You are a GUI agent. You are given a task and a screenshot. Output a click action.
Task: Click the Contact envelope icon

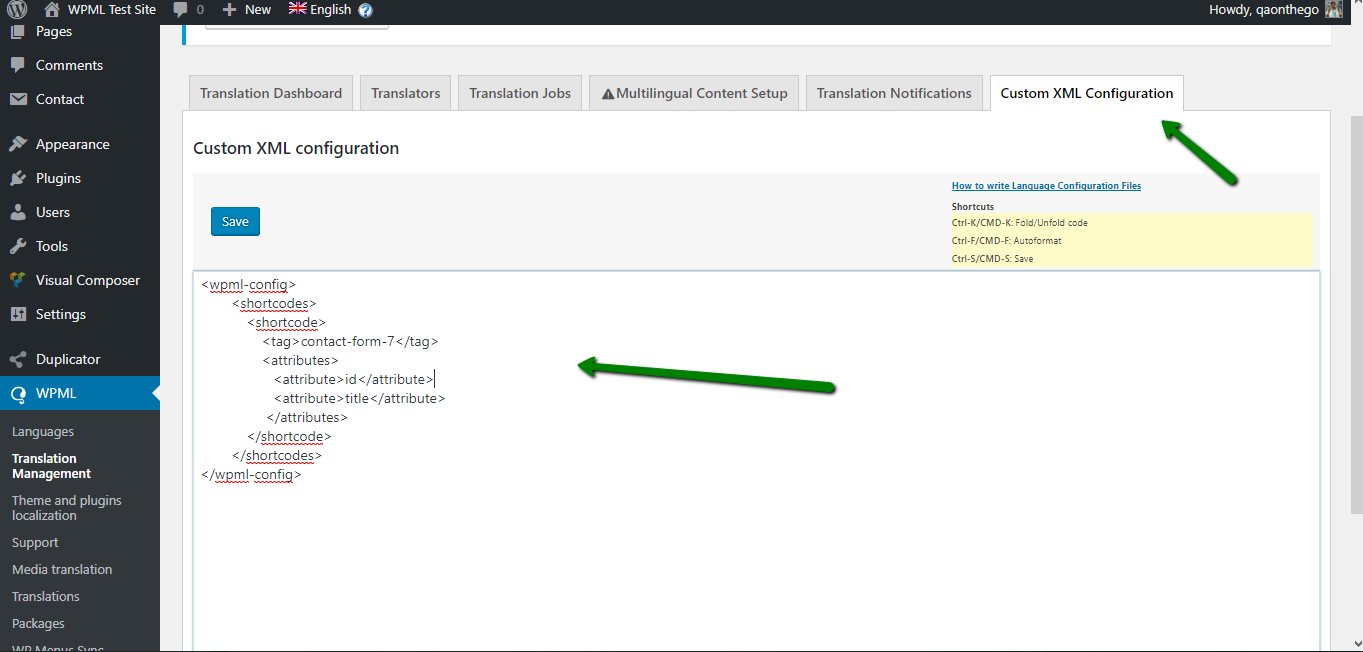[x=18, y=99]
